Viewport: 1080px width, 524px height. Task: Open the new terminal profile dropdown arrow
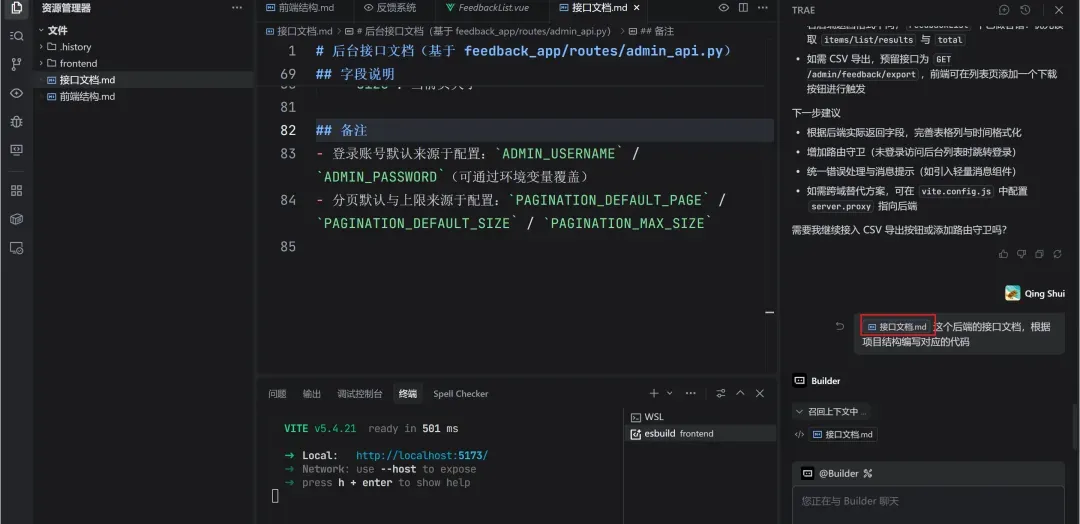click(669, 394)
